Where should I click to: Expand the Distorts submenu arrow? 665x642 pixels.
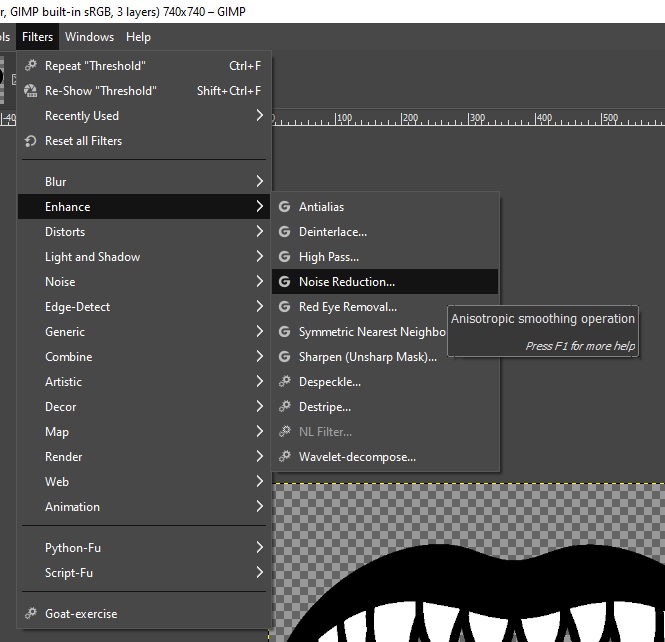(260, 232)
